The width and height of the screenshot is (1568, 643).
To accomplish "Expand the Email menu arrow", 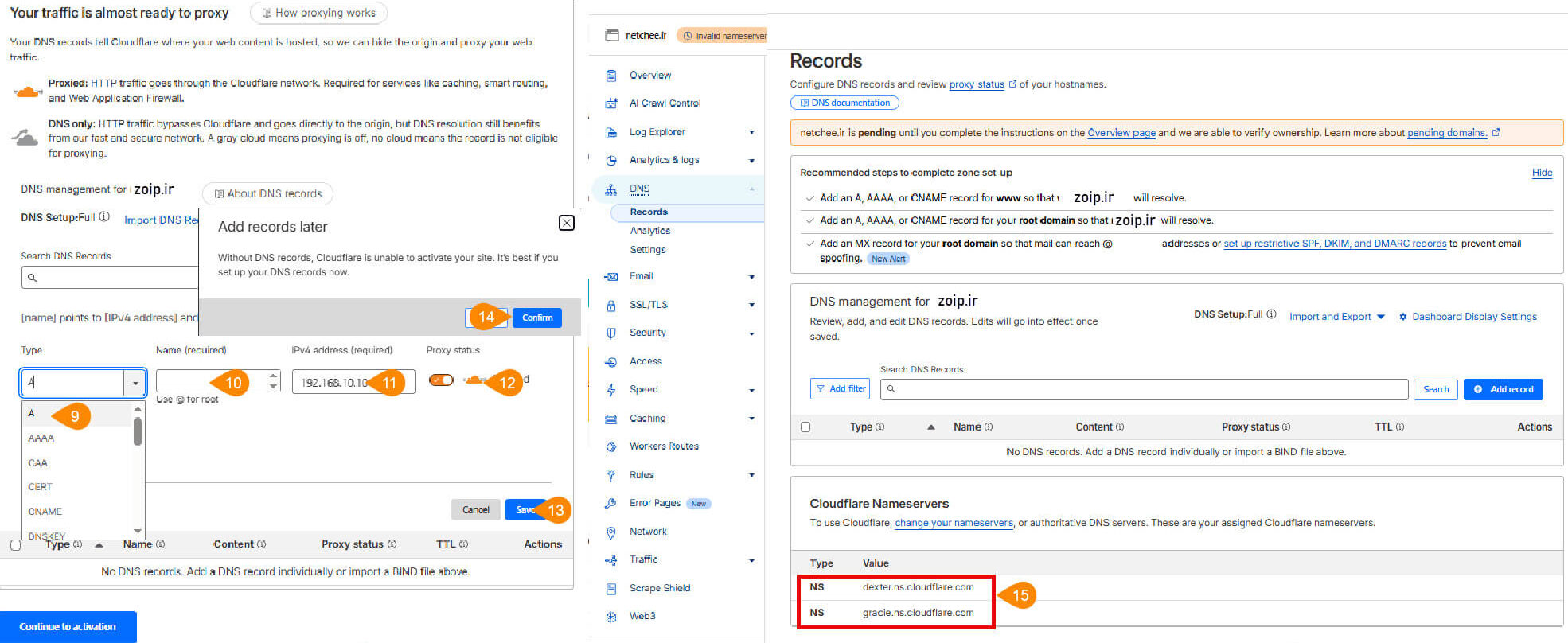I will click(751, 277).
